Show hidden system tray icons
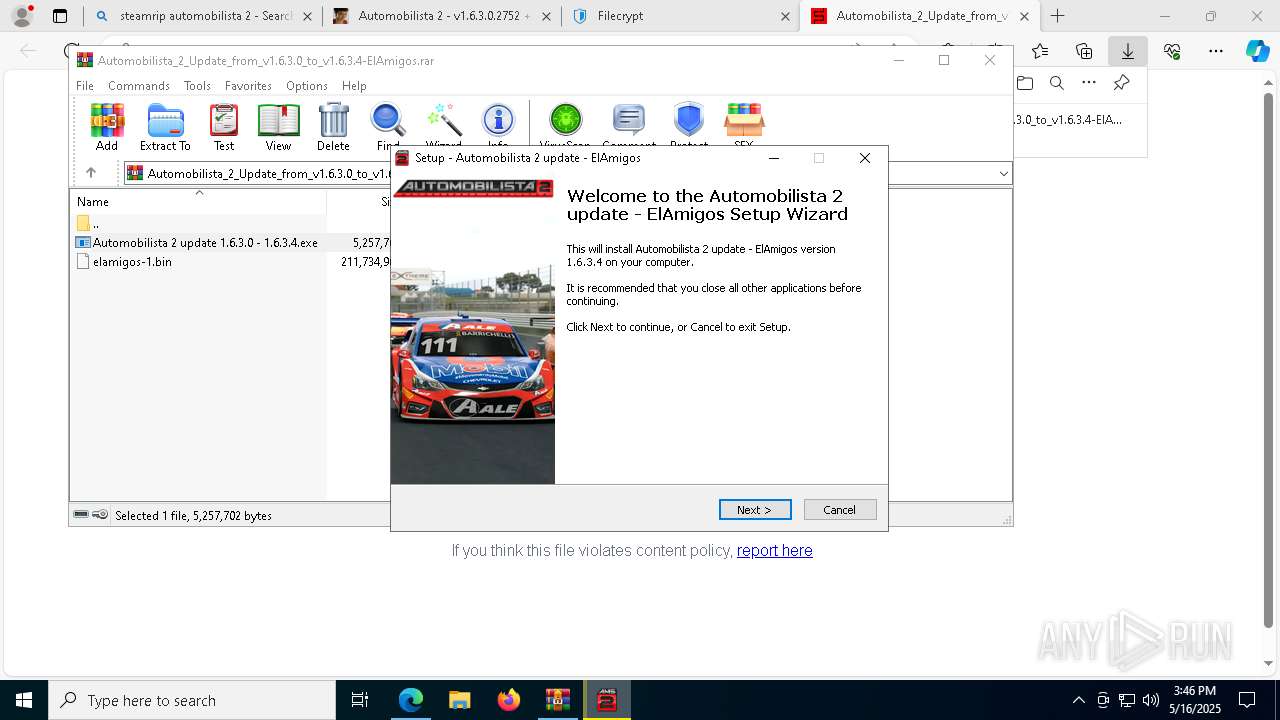This screenshot has width=1280, height=720. click(1078, 700)
